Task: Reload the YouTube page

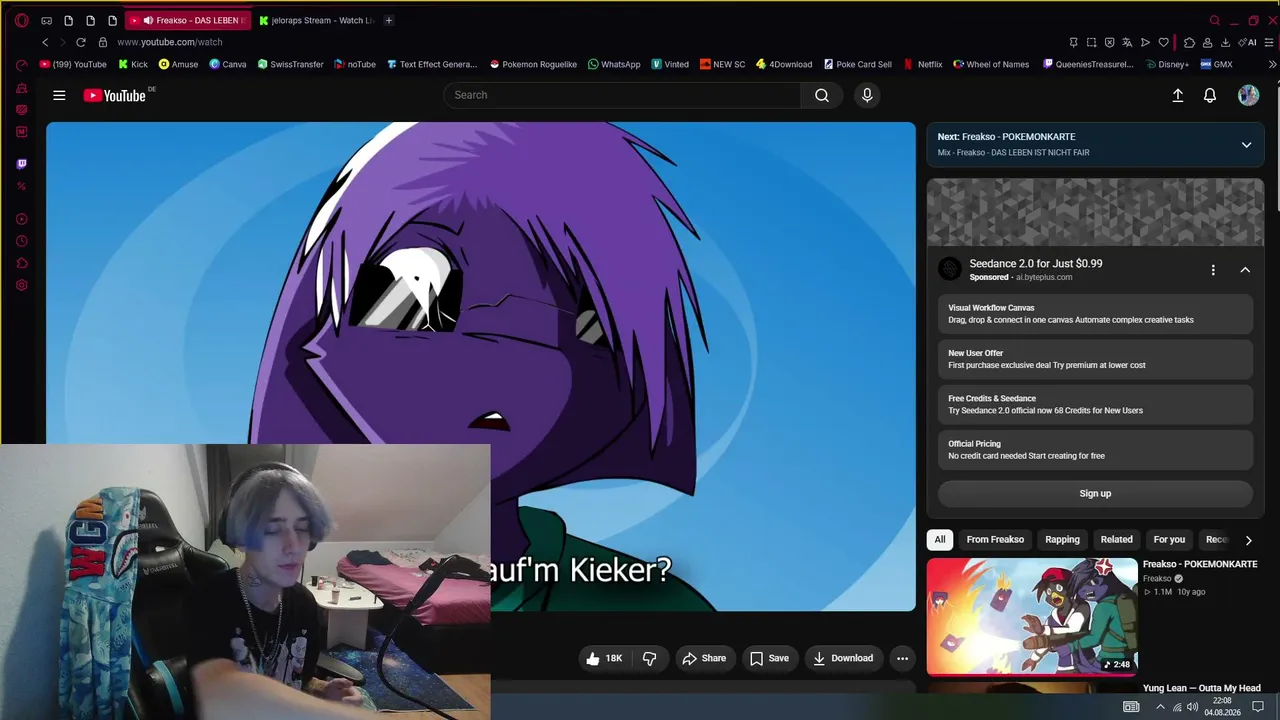Action: (81, 42)
